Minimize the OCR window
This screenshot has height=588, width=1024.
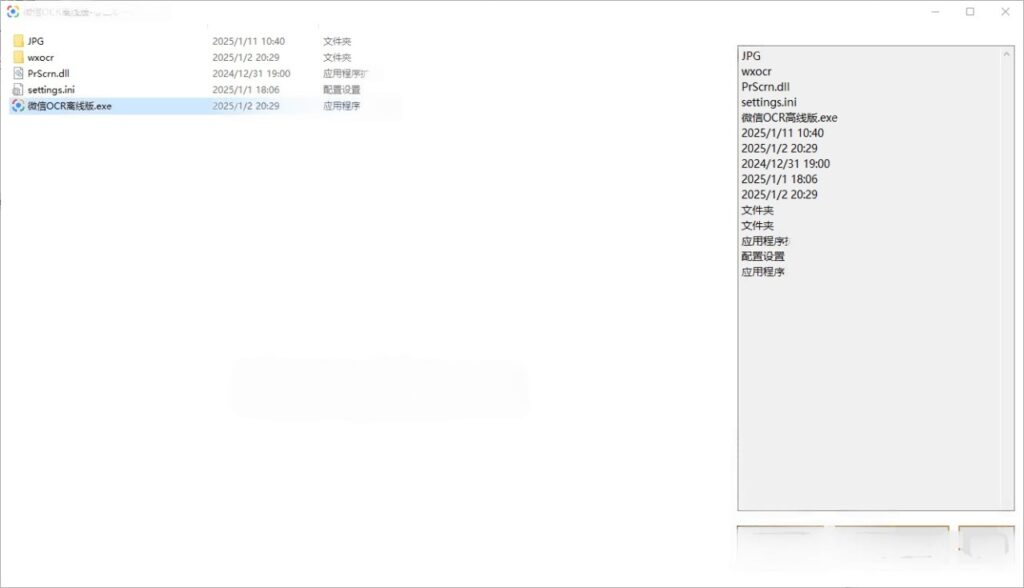(x=935, y=12)
